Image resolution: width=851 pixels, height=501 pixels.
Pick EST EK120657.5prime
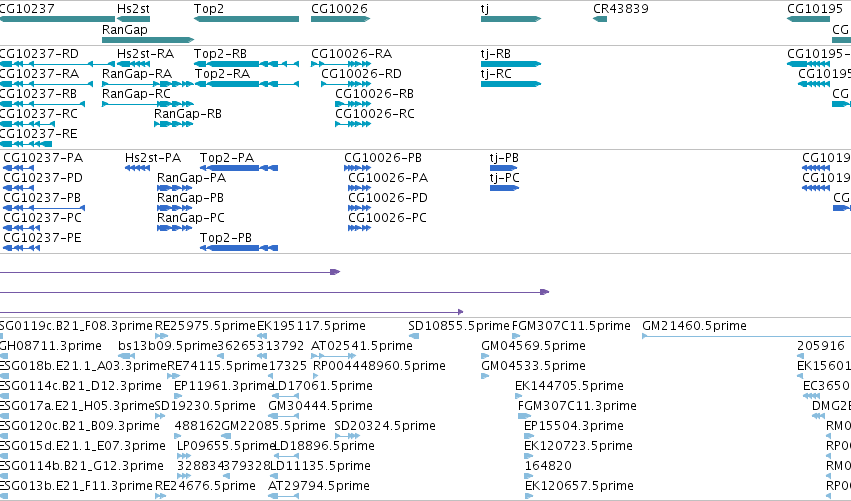click(x=579, y=486)
